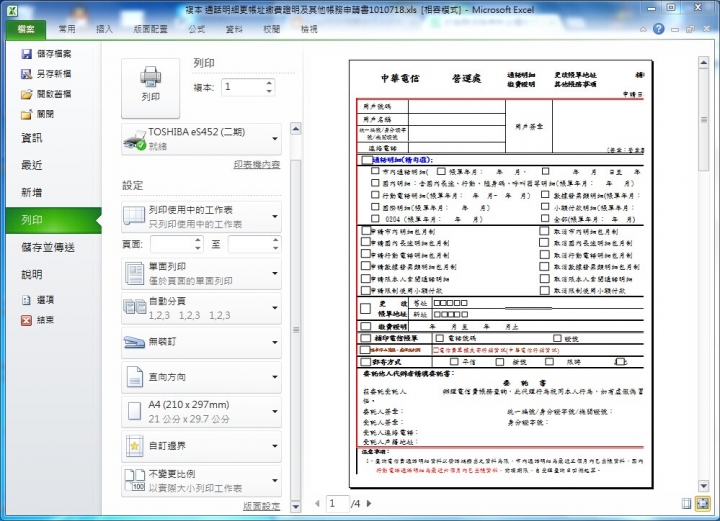Click the copies number input field
720x521 pixels.
(243, 87)
